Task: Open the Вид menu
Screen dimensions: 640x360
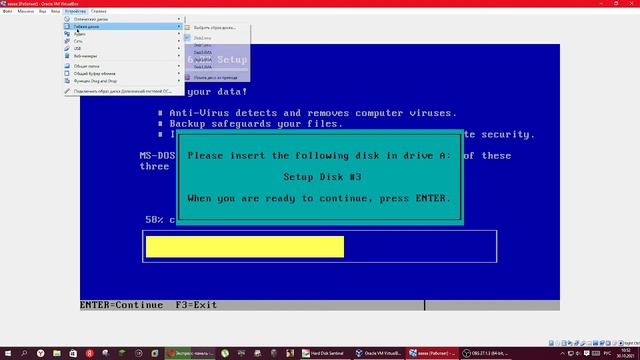Action: click(42, 11)
